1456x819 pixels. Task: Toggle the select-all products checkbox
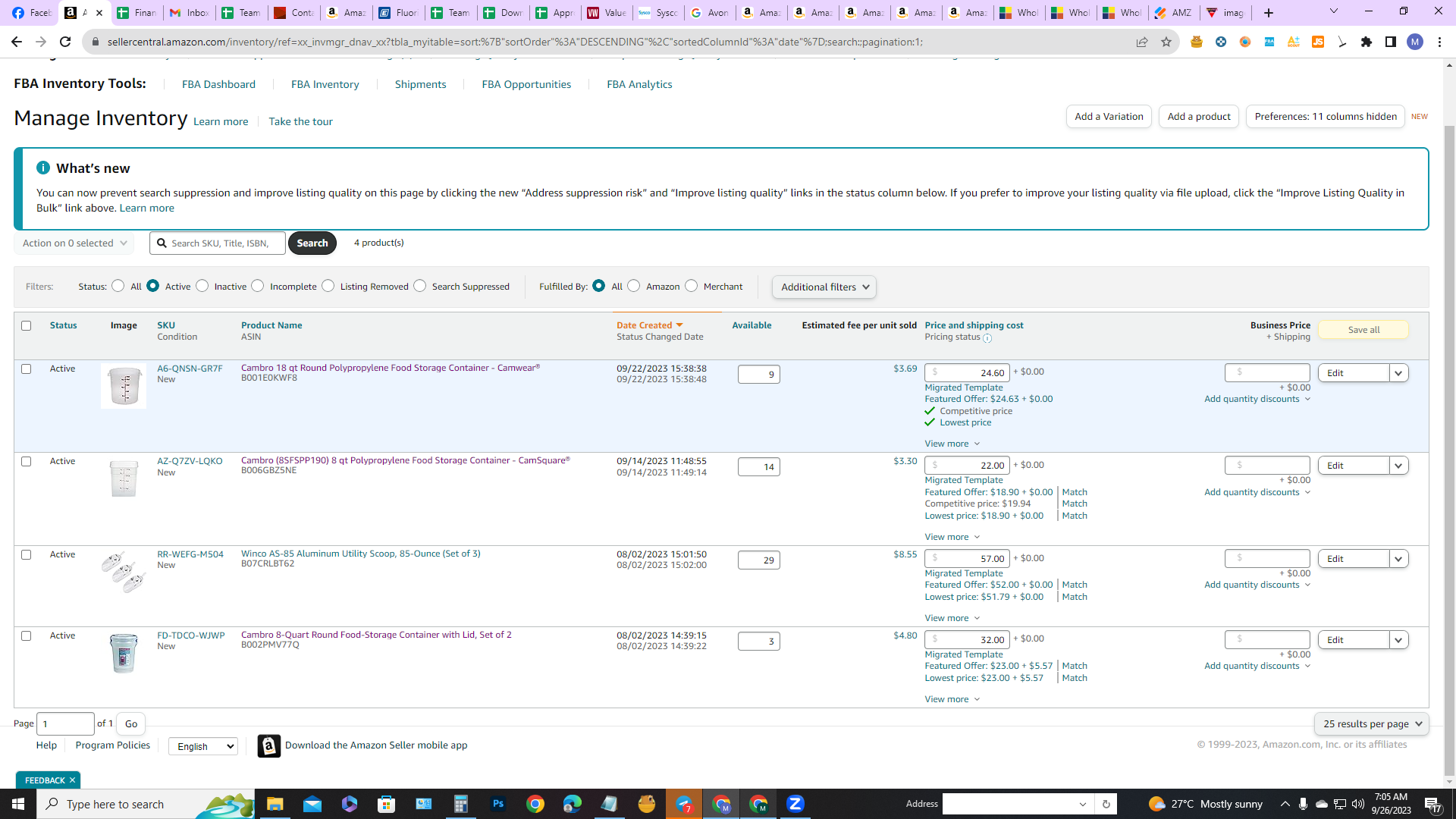tap(27, 325)
